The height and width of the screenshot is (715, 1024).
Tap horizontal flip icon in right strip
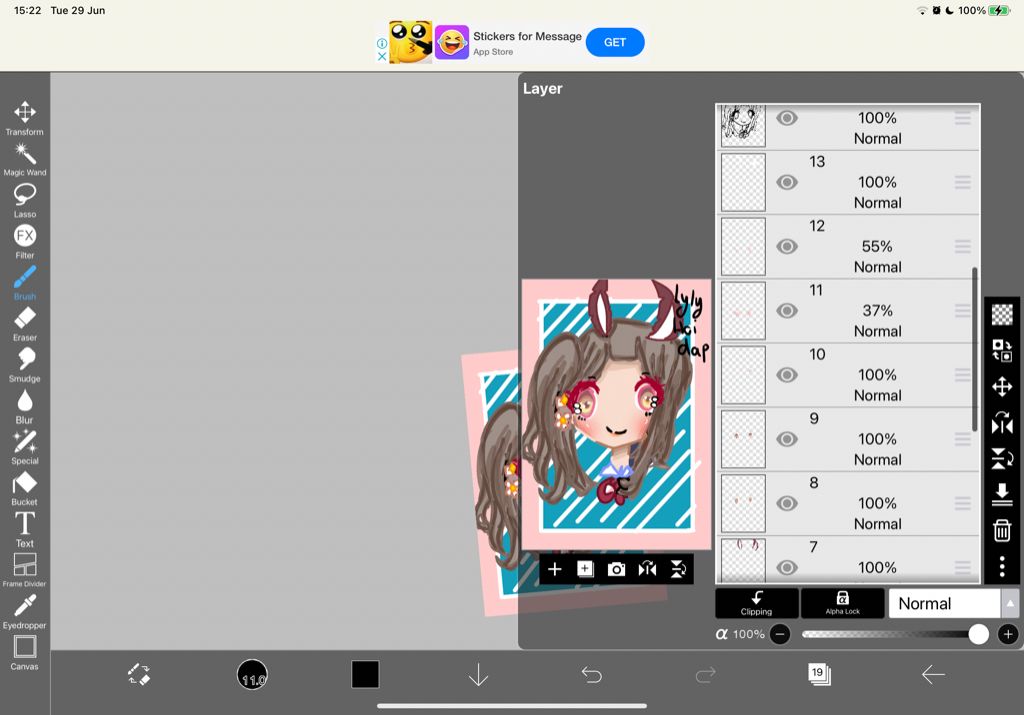tap(1002, 422)
